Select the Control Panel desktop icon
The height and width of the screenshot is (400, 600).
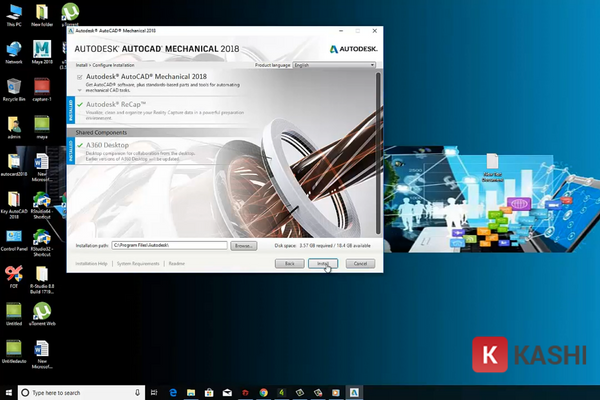(x=14, y=233)
